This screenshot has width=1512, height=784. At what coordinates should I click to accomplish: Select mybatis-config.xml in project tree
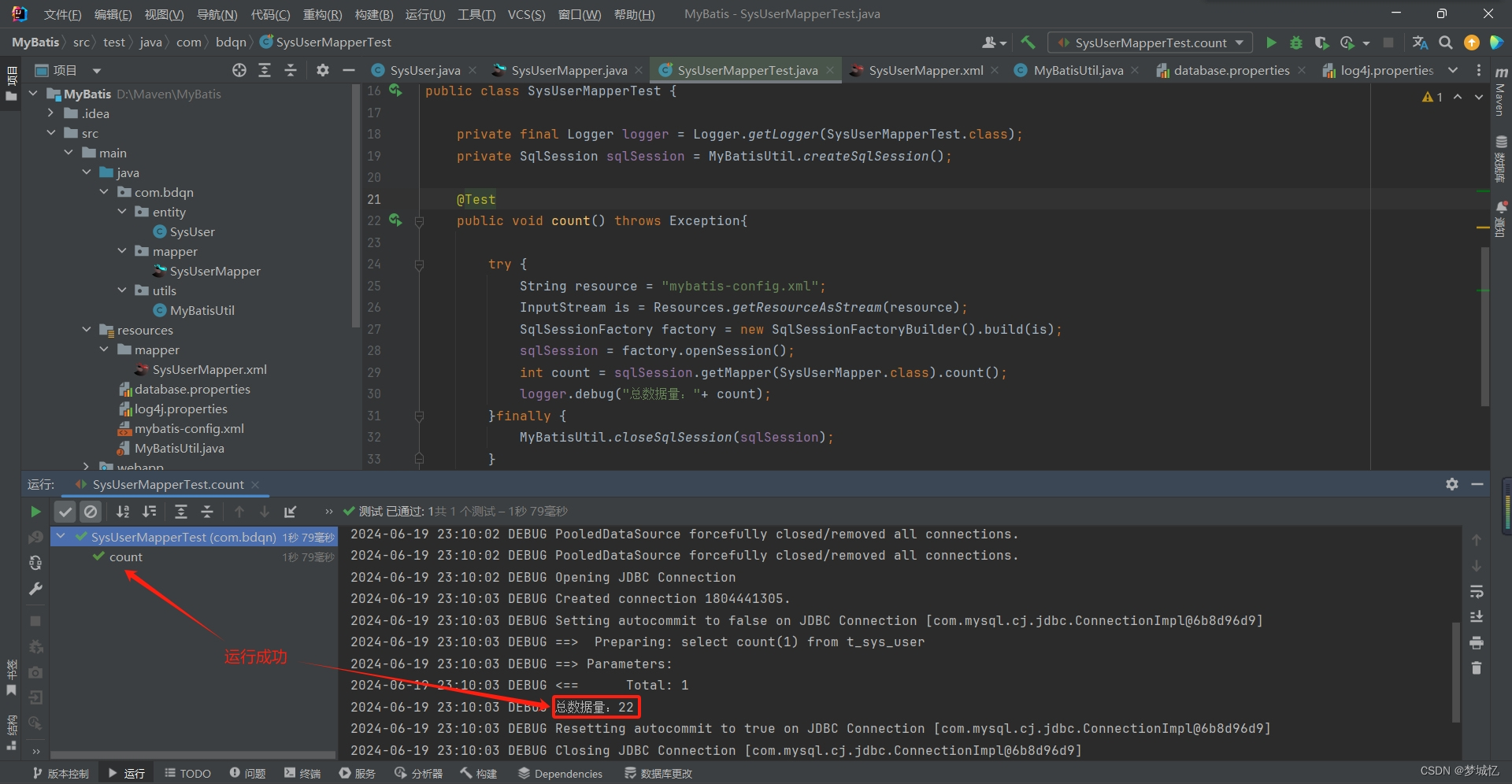point(189,429)
